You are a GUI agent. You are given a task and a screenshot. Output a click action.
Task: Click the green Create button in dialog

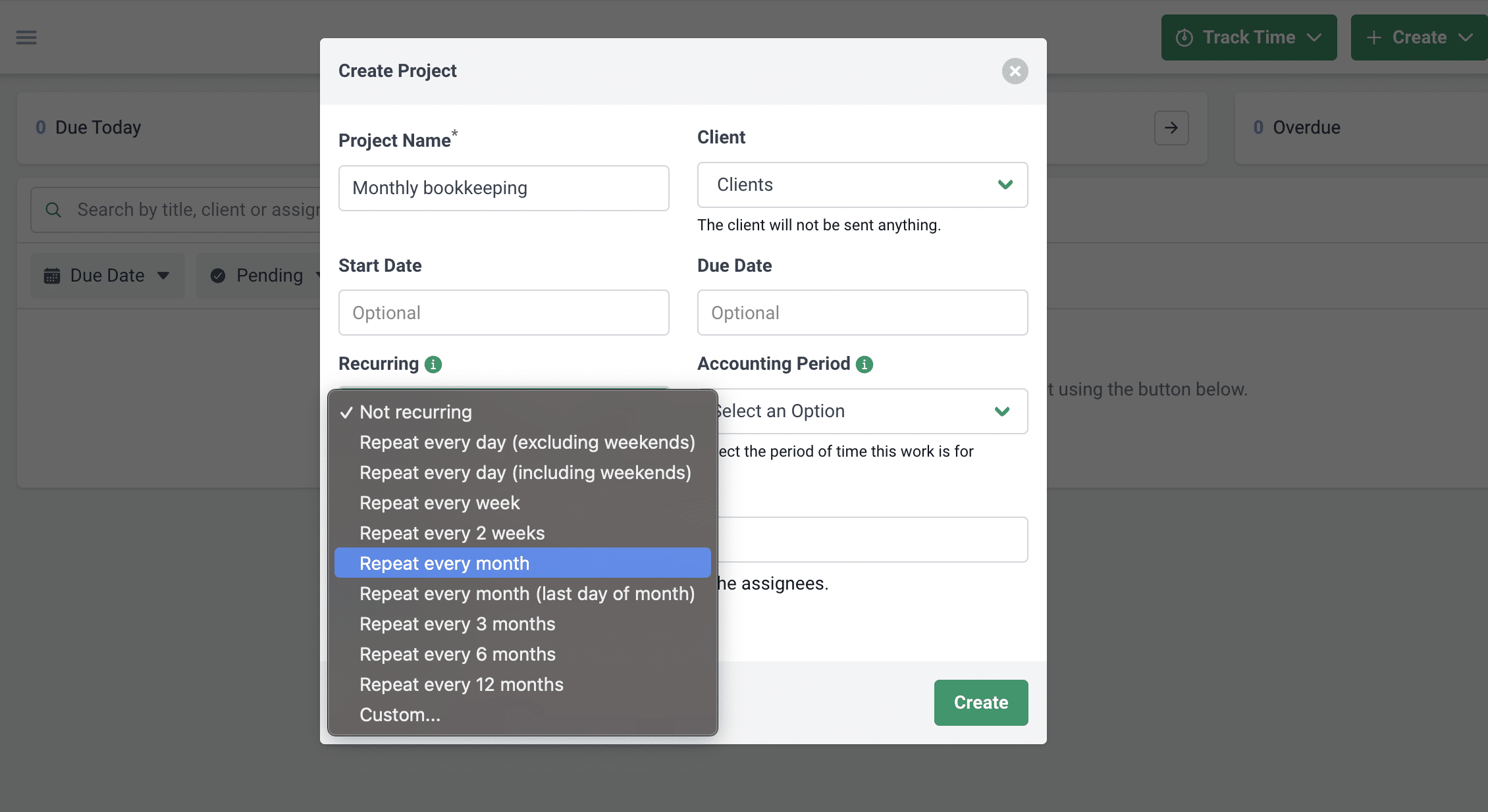(x=981, y=703)
